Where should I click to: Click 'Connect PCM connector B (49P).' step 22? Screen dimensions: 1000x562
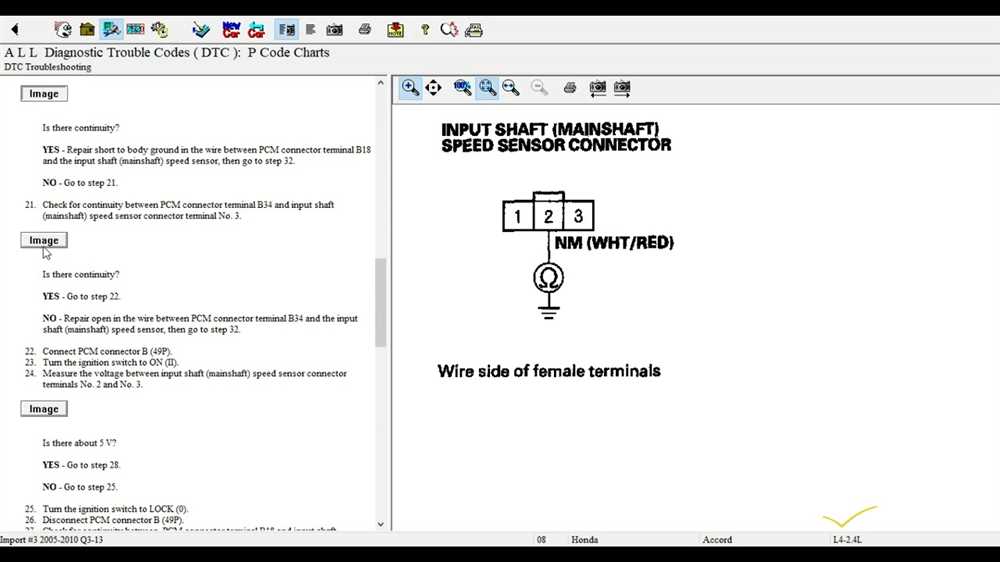pyautogui.click(x=107, y=351)
